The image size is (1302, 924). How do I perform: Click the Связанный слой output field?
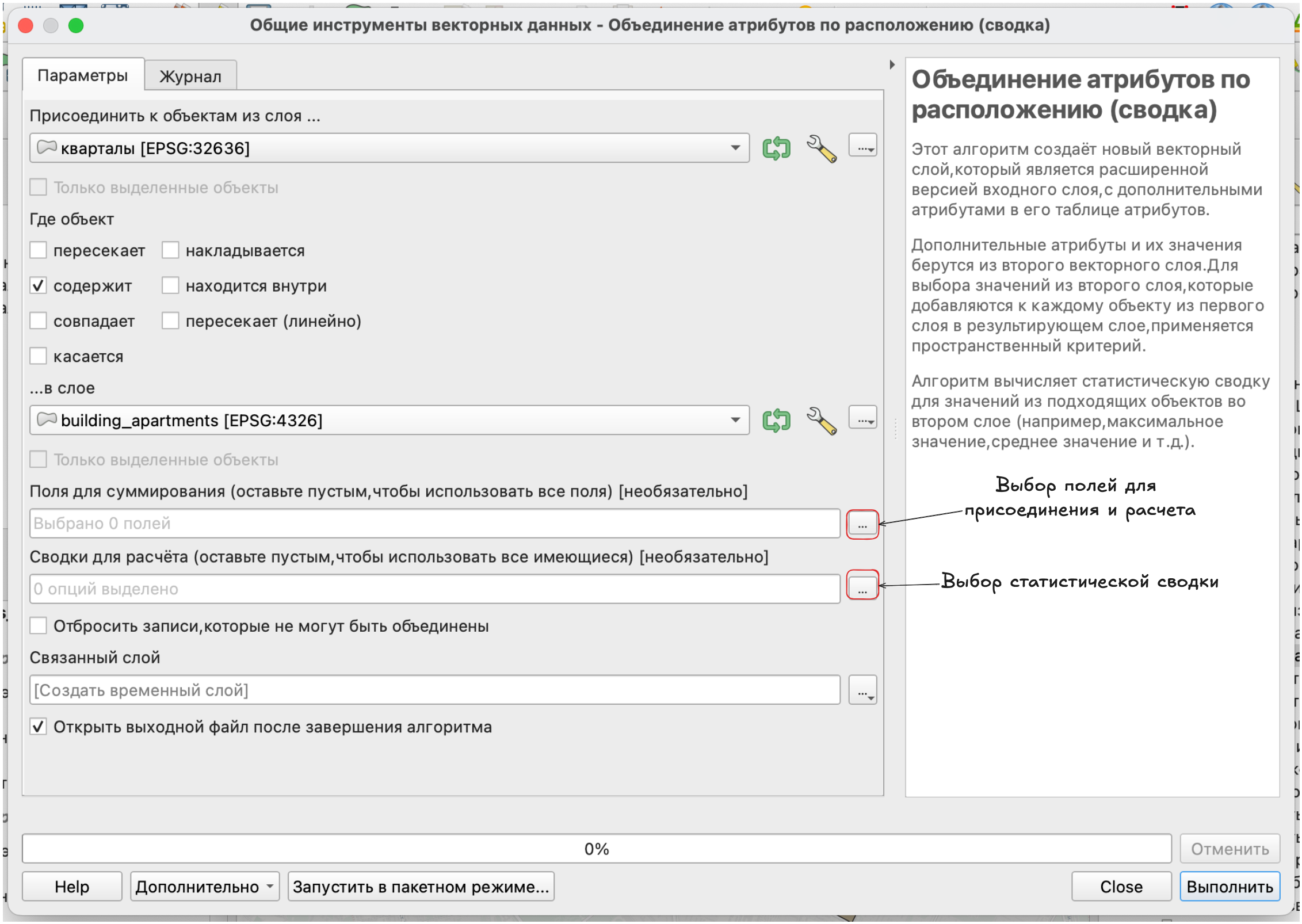[x=435, y=691]
